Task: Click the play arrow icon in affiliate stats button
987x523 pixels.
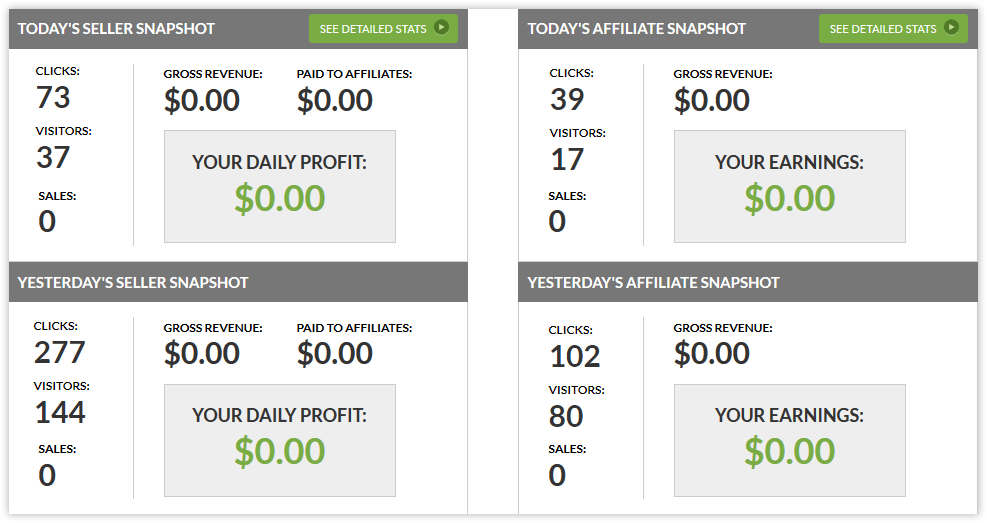Action: (951, 28)
